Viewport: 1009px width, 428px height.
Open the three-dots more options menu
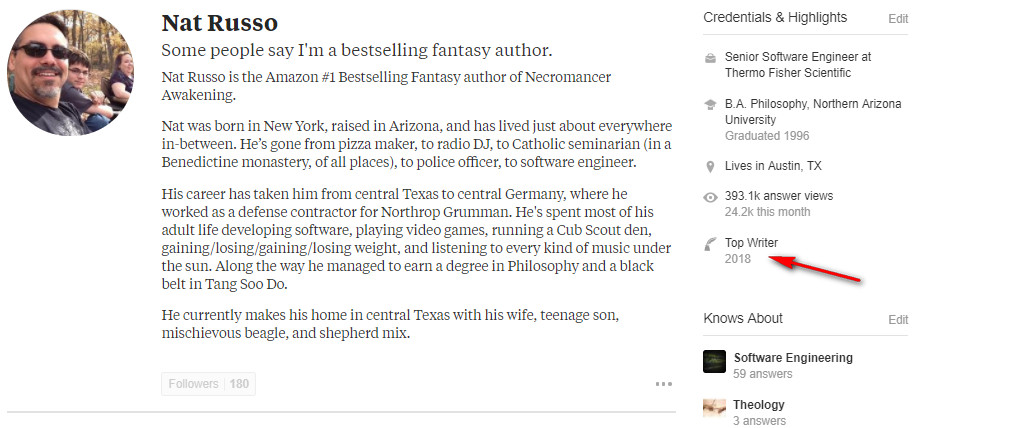point(663,384)
